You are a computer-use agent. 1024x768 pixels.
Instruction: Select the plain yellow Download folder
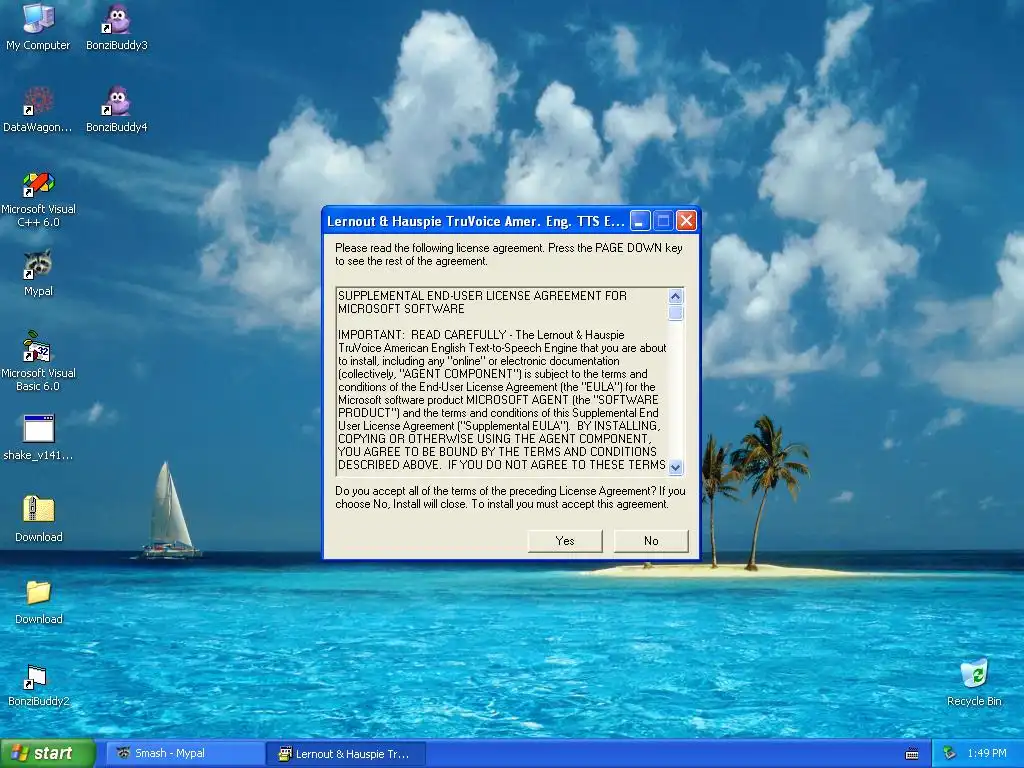click(x=39, y=601)
